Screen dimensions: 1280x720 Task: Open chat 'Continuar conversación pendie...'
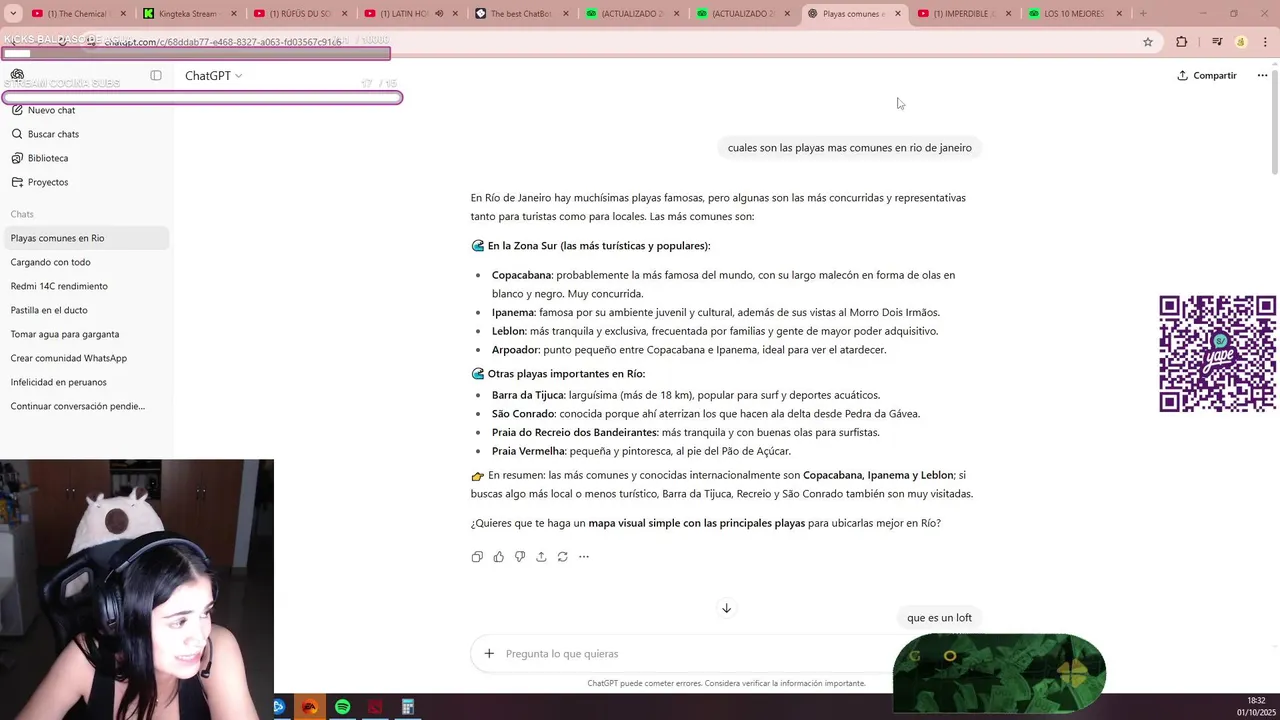85,406
